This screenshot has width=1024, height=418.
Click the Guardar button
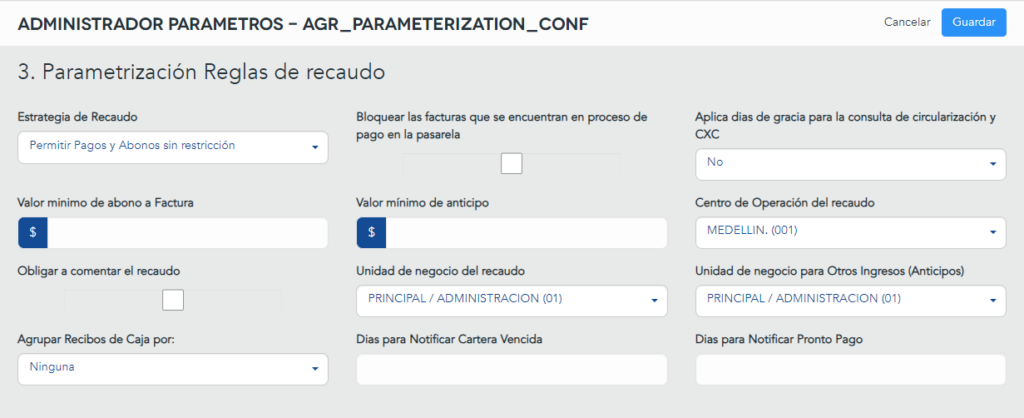coord(974,22)
